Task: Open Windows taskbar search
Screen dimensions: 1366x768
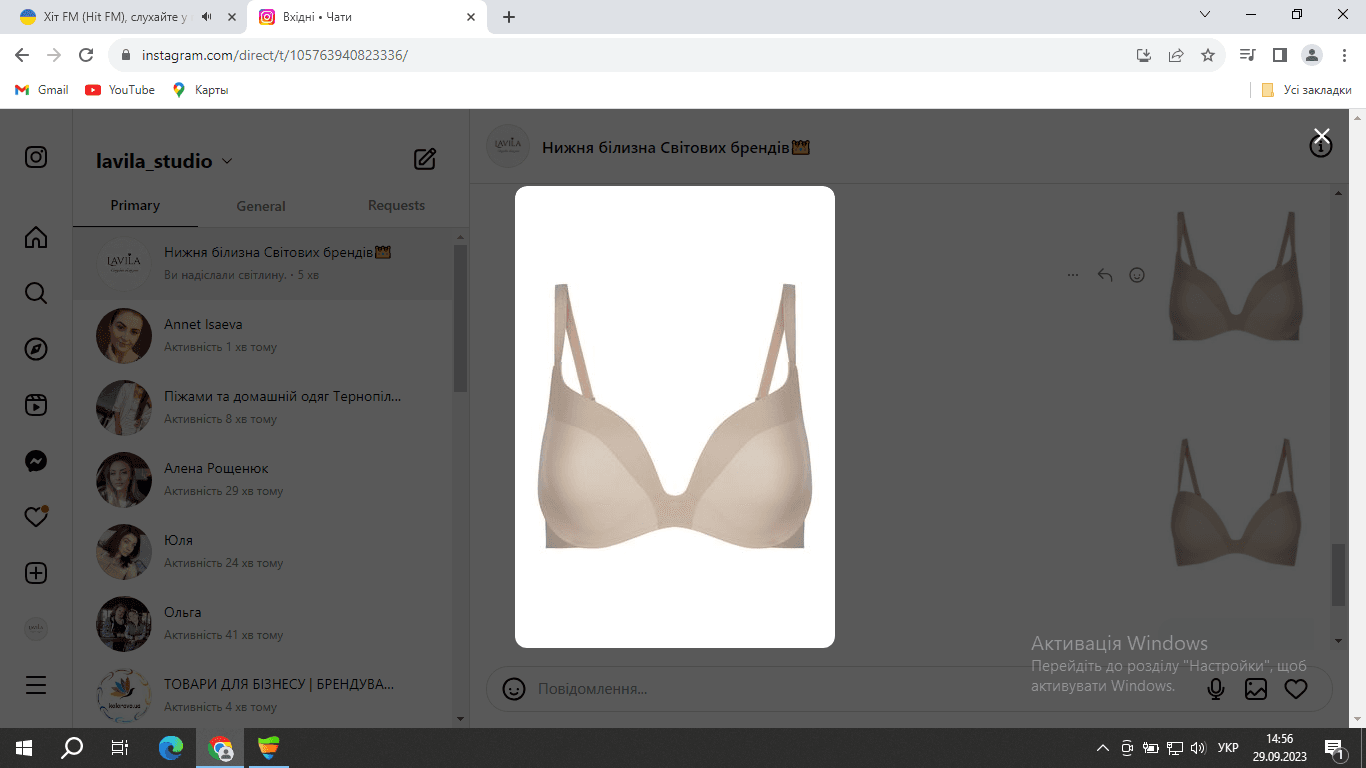Action: (72, 748)
